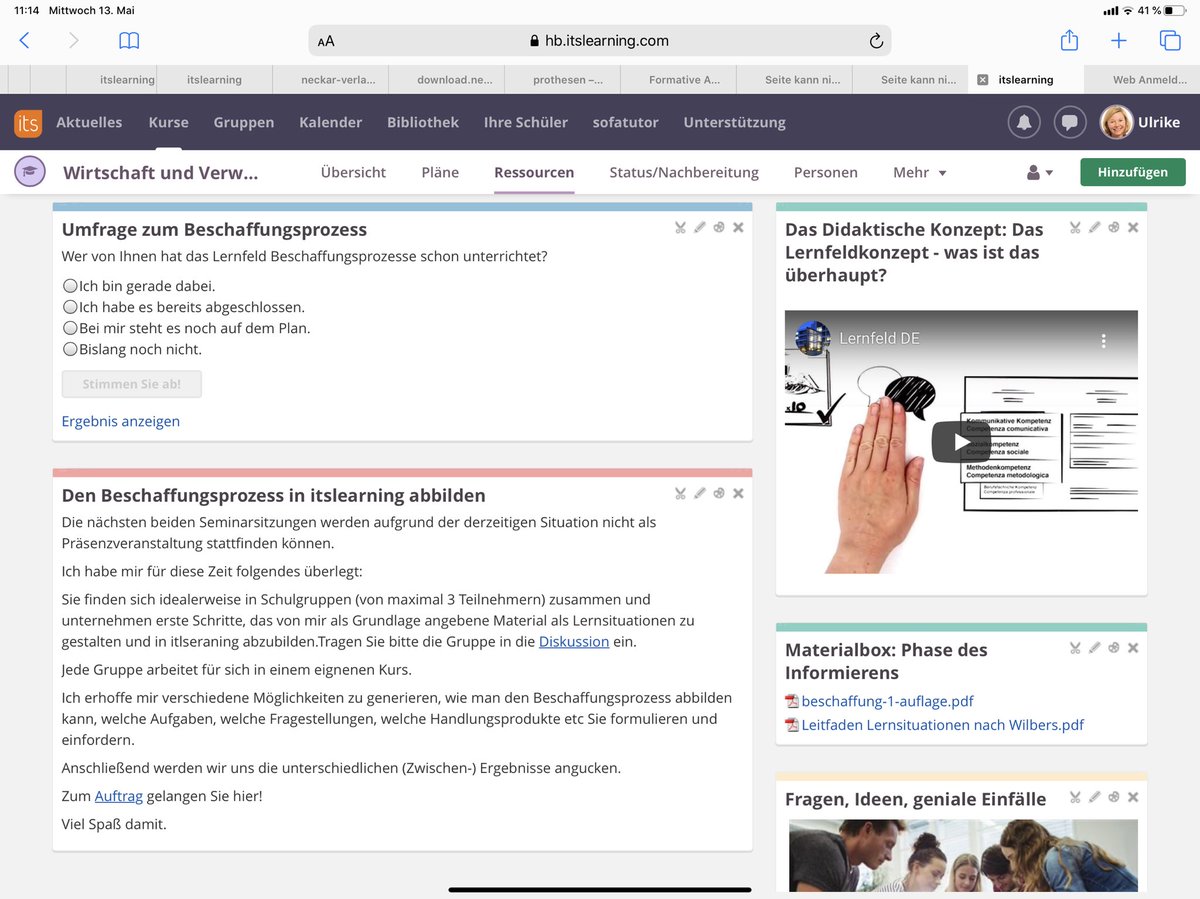Change color of Den Beschaffungsprozess in itslearning block
1200x899 pixels.
point(719,493)
